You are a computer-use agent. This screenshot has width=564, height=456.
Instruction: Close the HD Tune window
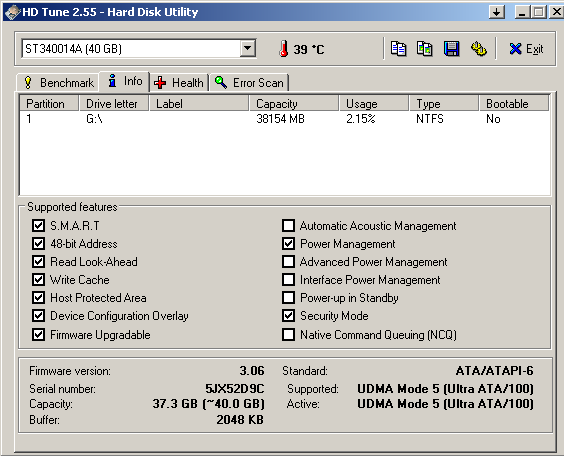(556, 12)
